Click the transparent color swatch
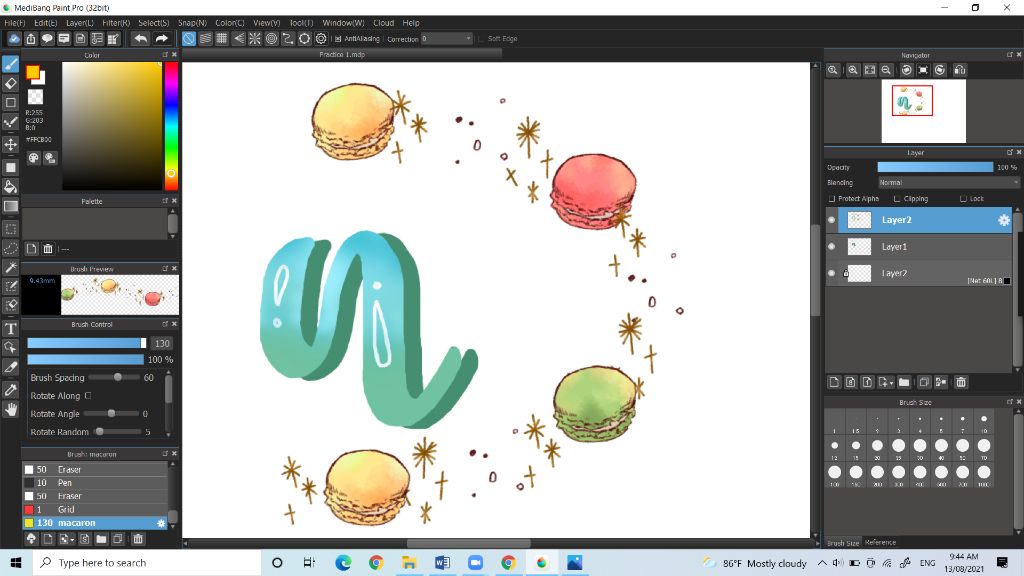This screenshot has width=1024, height=576. tap(35, 97)
